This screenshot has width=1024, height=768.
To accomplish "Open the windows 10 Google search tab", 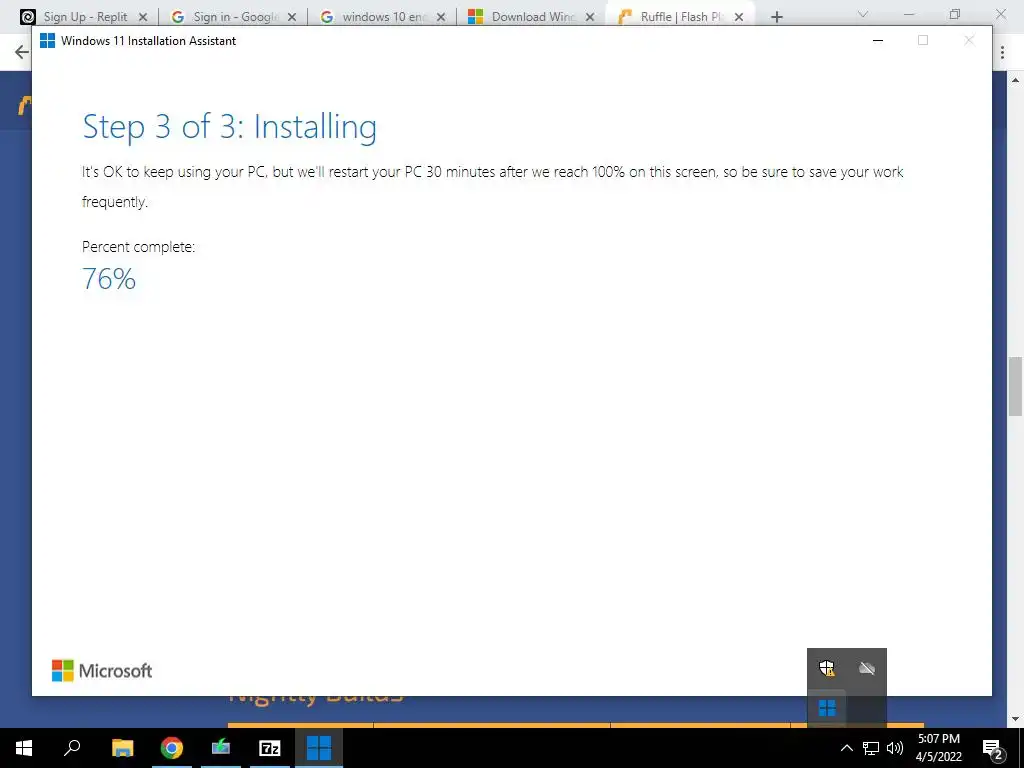I will click(x=381, y=17).
